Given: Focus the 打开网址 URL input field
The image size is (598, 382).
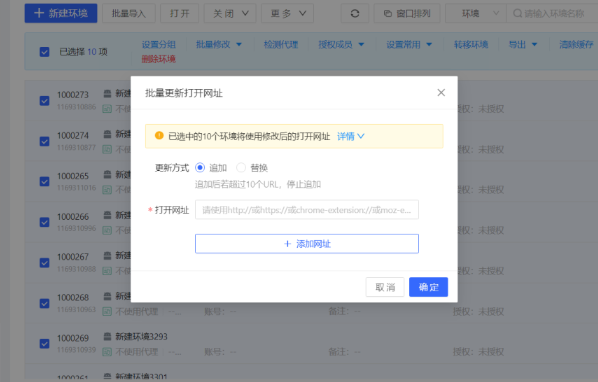Looking at the screenshot, I should pyautogui.click(x=307, y=210).
